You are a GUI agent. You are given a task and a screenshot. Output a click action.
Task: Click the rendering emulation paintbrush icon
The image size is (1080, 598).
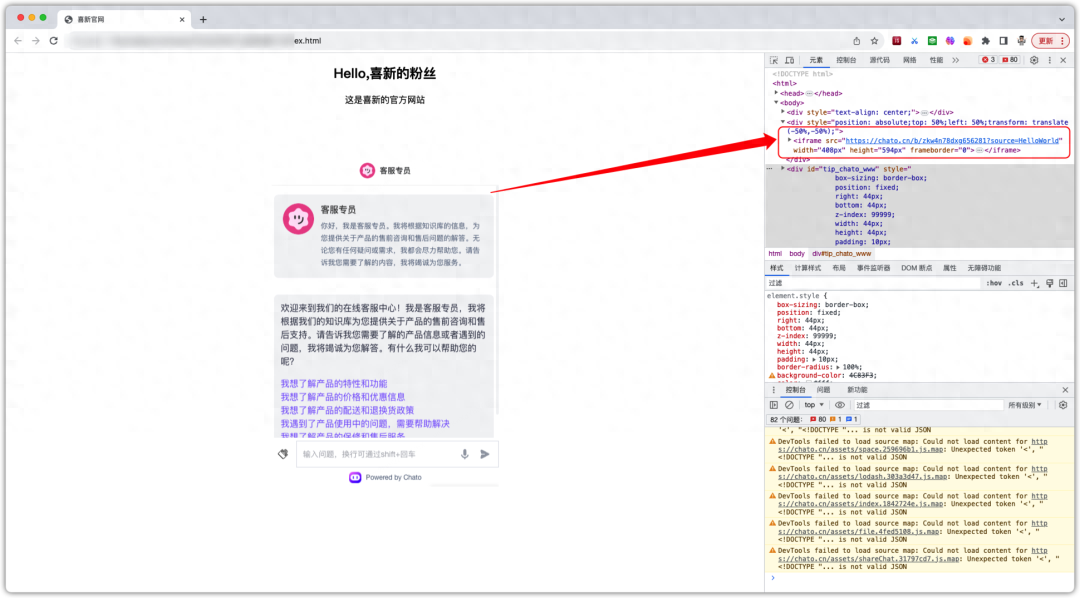click(1050, 283)
